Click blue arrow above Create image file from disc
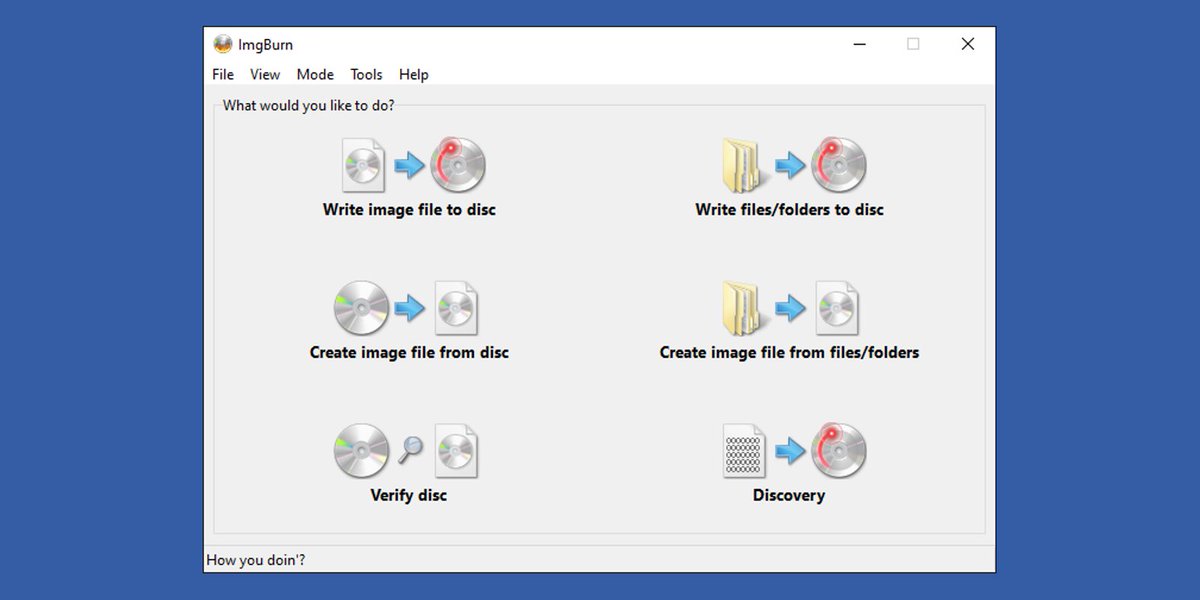This screenshot has height=600, width=1200. click(x=409, y=308)
